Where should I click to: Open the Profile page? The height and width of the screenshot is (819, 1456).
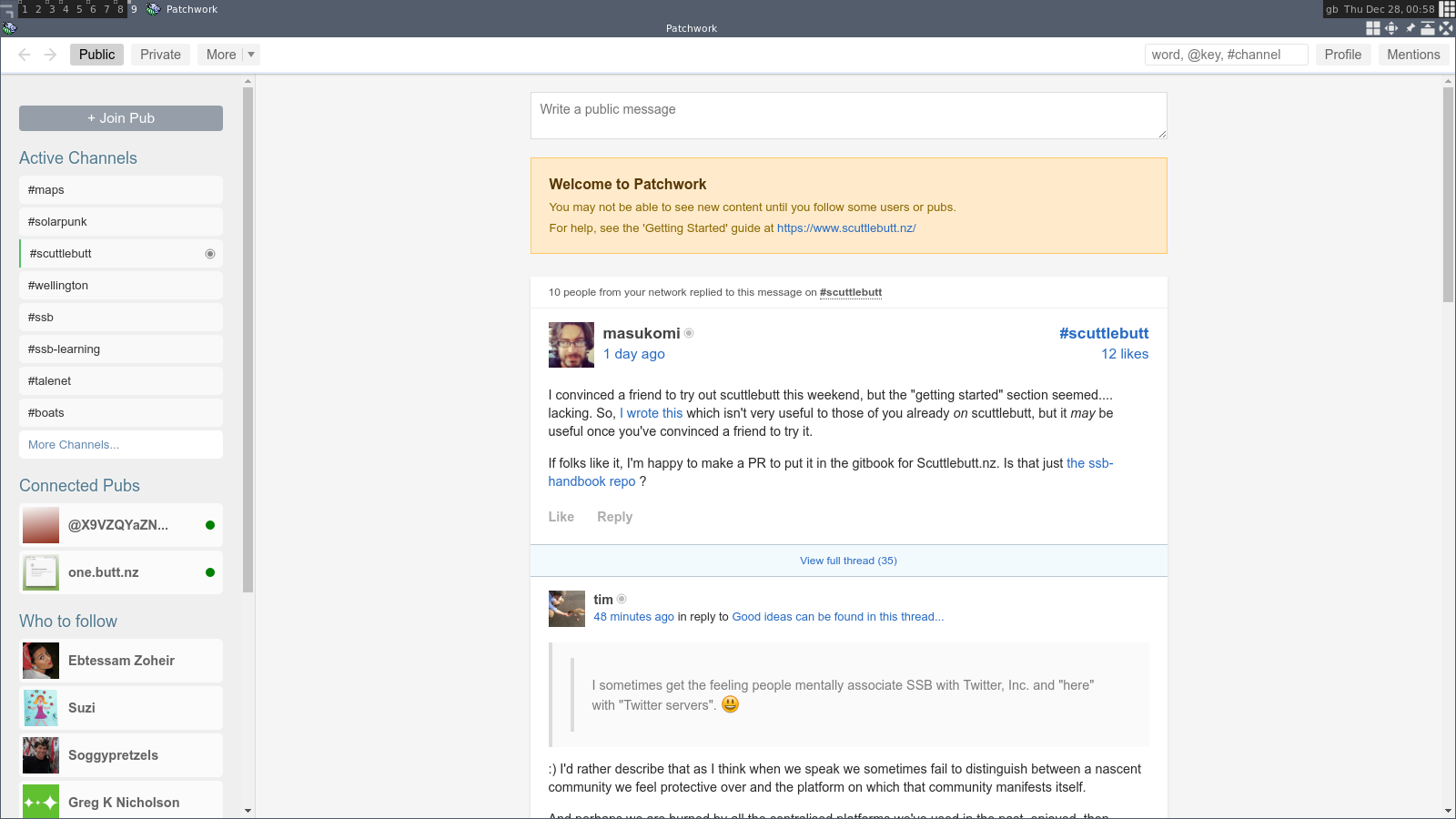(x=1342, y=55)
